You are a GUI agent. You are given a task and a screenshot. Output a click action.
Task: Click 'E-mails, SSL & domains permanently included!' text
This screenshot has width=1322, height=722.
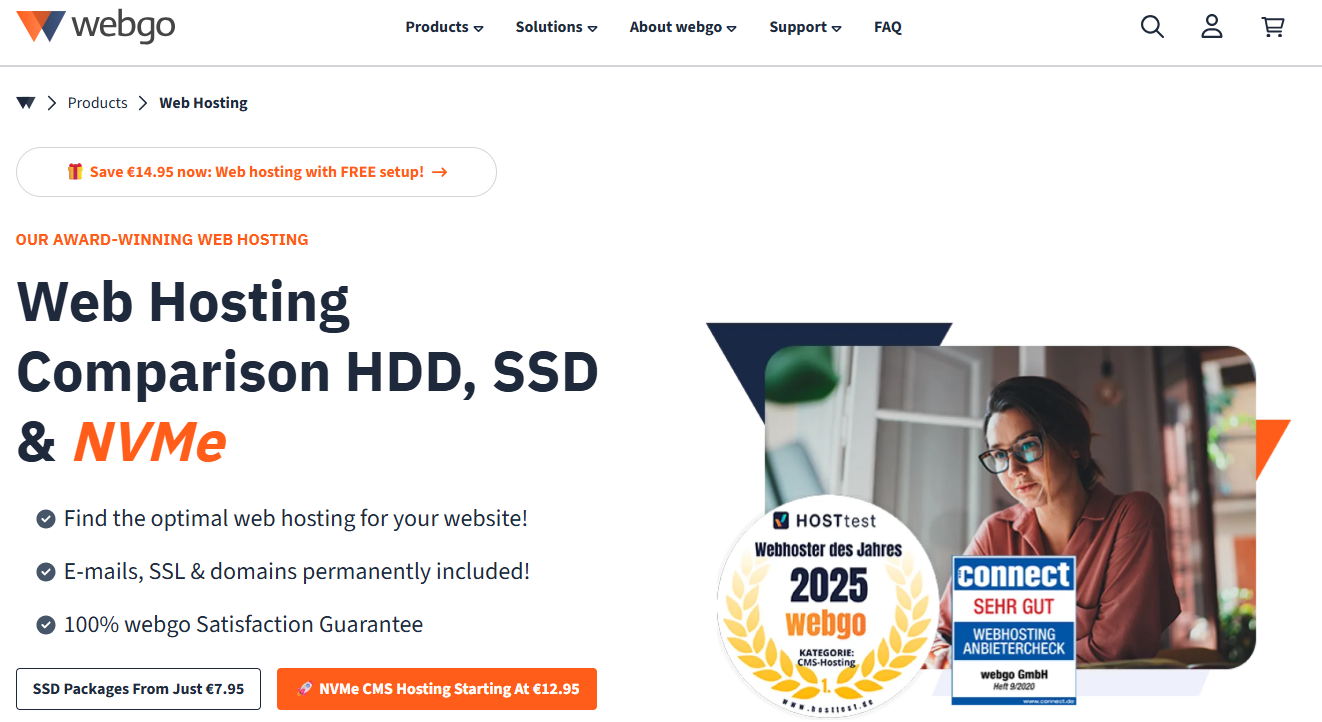[x=297, y=572]
